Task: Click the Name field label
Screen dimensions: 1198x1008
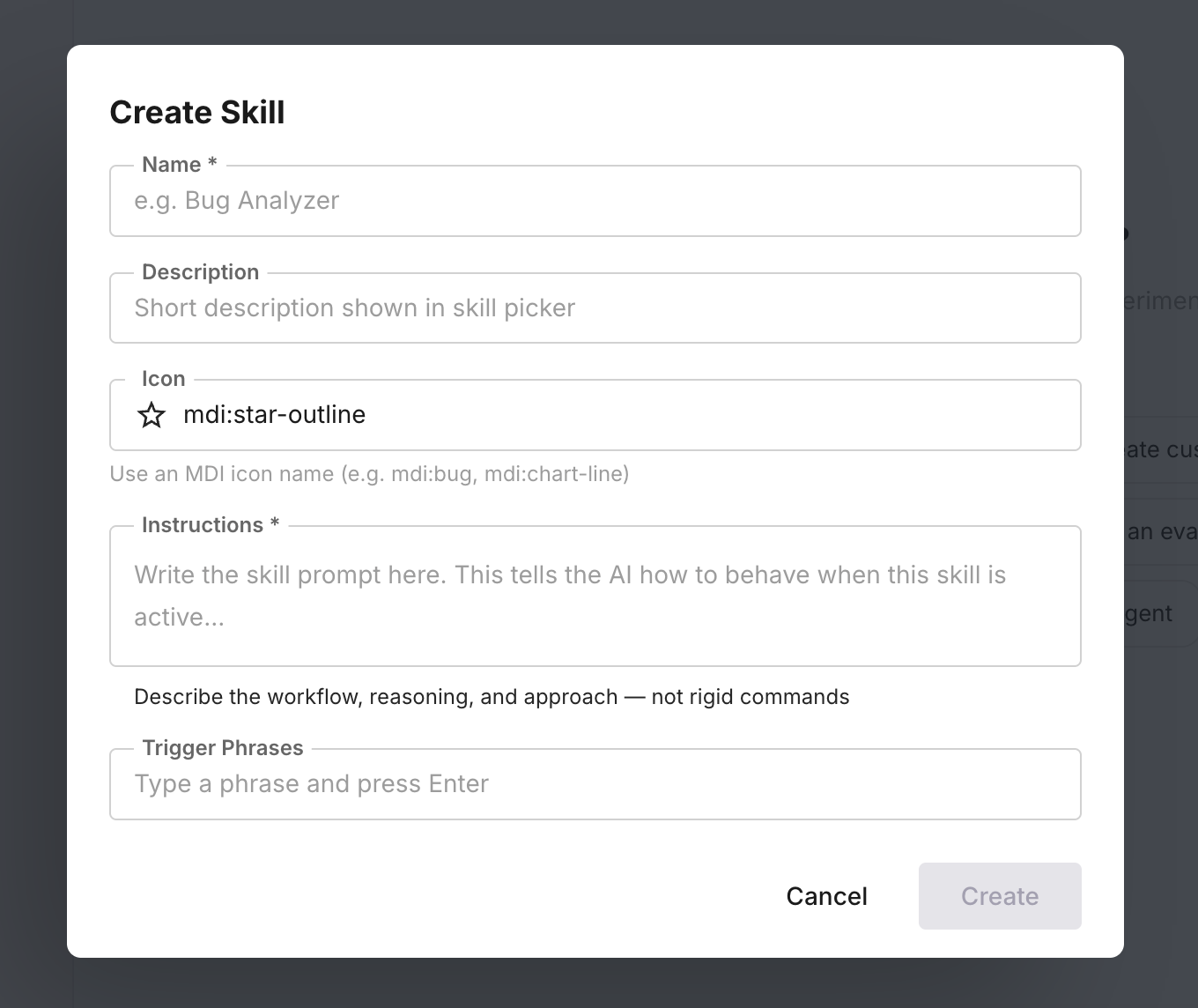Action: 176,164
